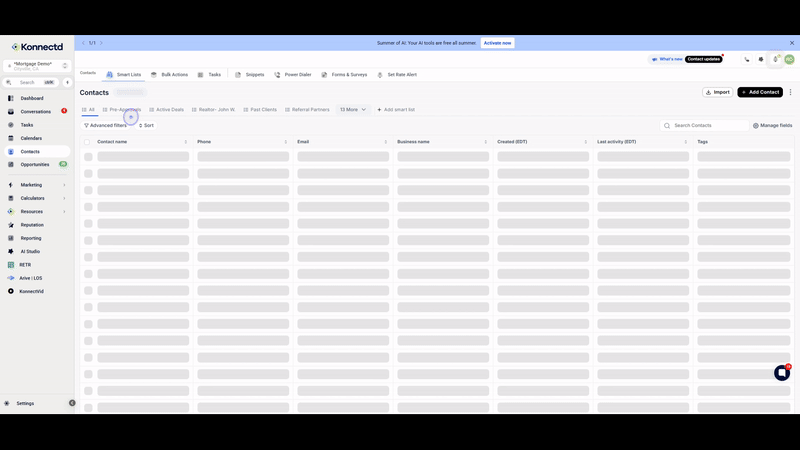
Task: Open RETR from the sidebar
Action: click(x=25, y=265)
